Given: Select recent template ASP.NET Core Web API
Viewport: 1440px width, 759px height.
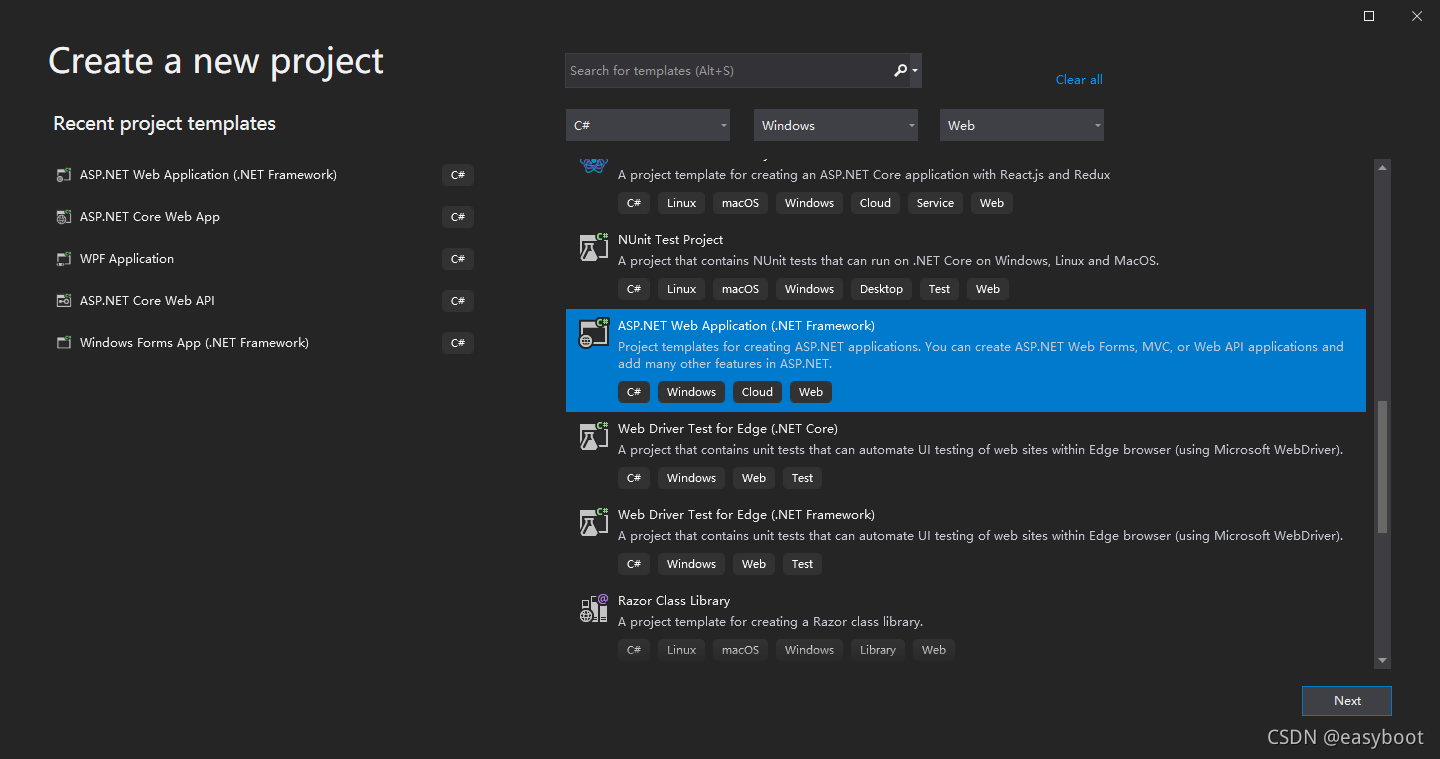Looking at the screenshot, I should (147, 301).
